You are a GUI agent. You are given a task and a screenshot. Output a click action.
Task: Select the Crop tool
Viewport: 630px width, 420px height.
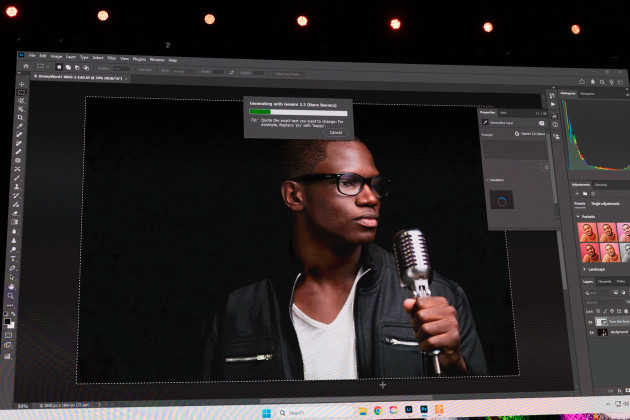[x=20, y=117]
